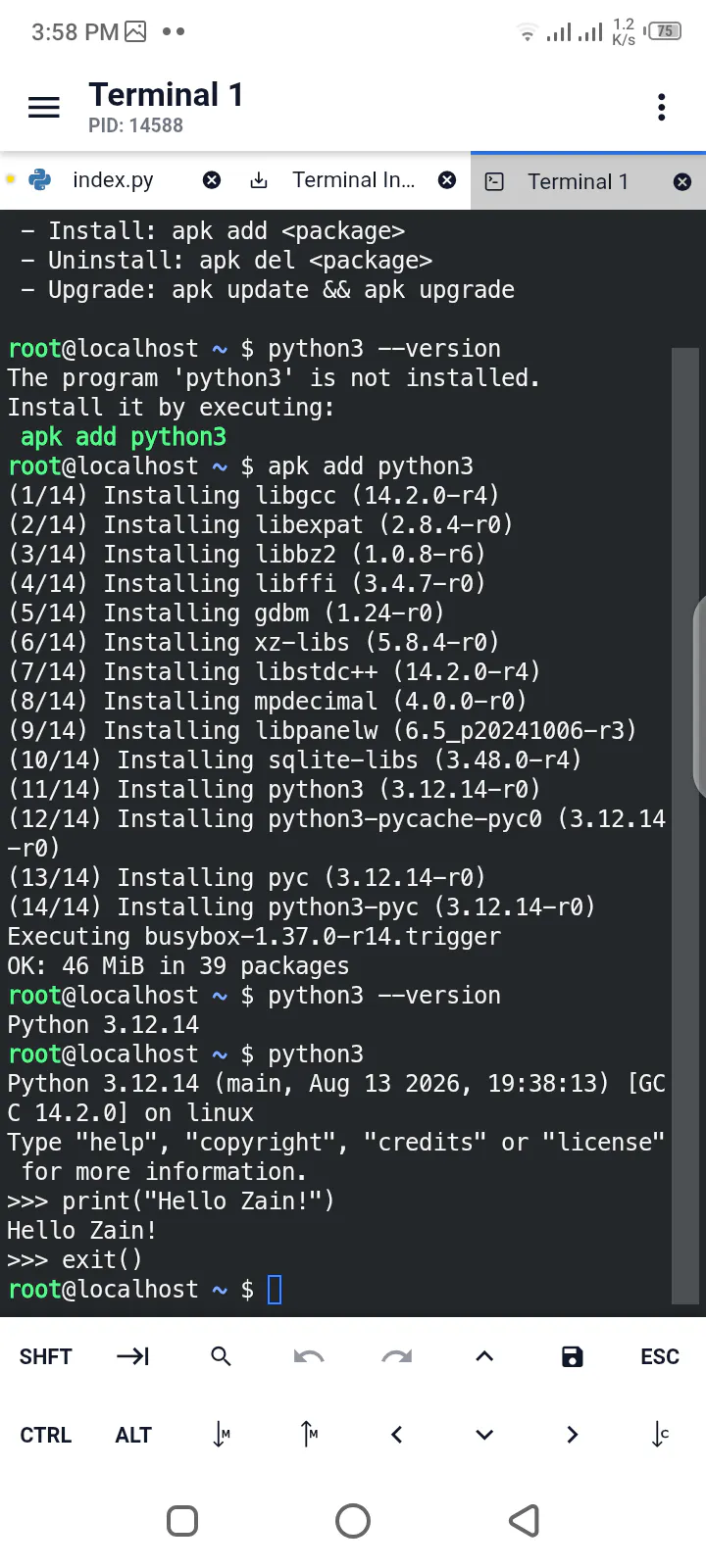Close the index.py tab
This screenshot has width=706, height=1568.
coord(212,180)
